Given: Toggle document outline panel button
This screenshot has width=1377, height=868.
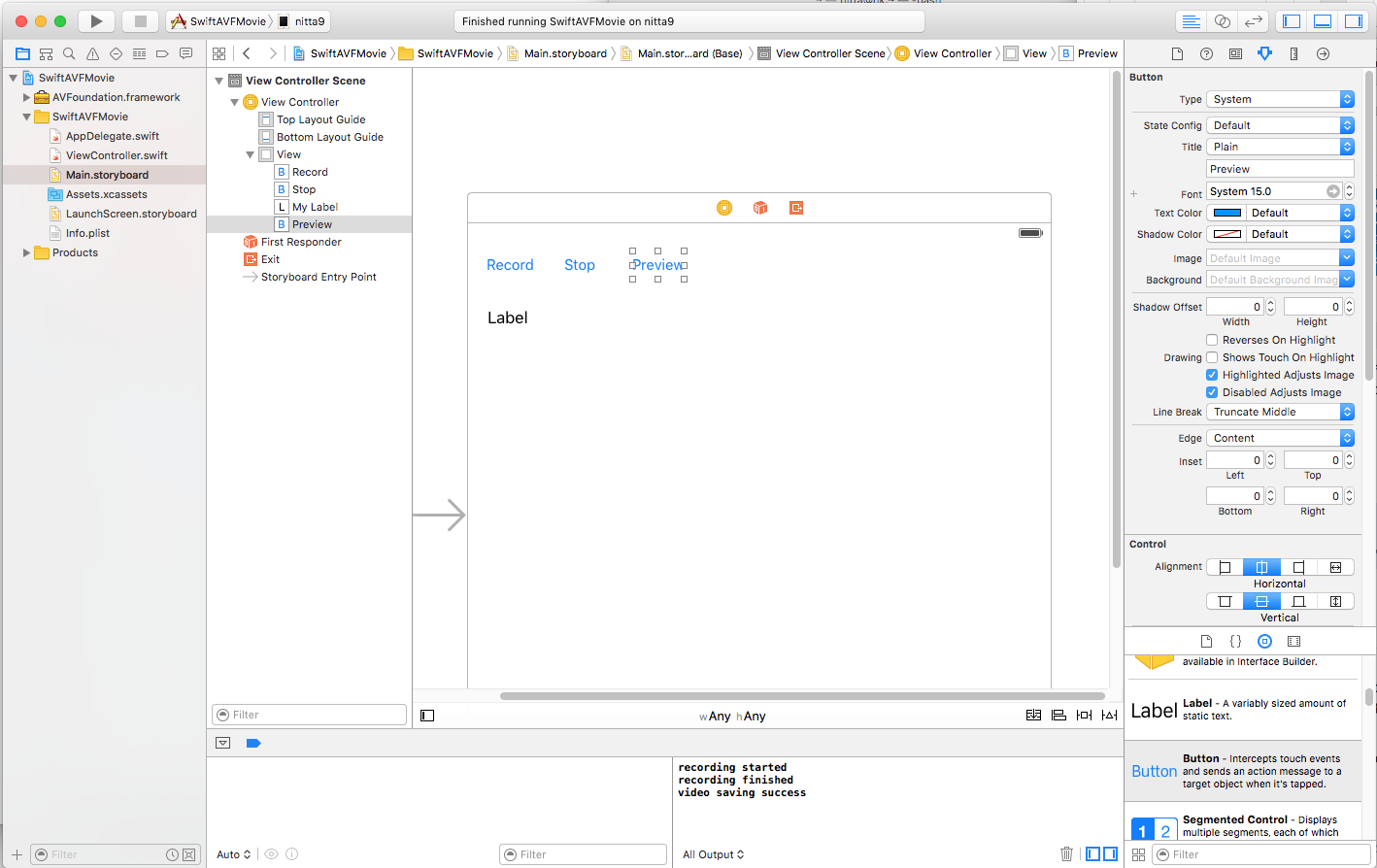Looking at the screenshot, I should pos(427,716).
